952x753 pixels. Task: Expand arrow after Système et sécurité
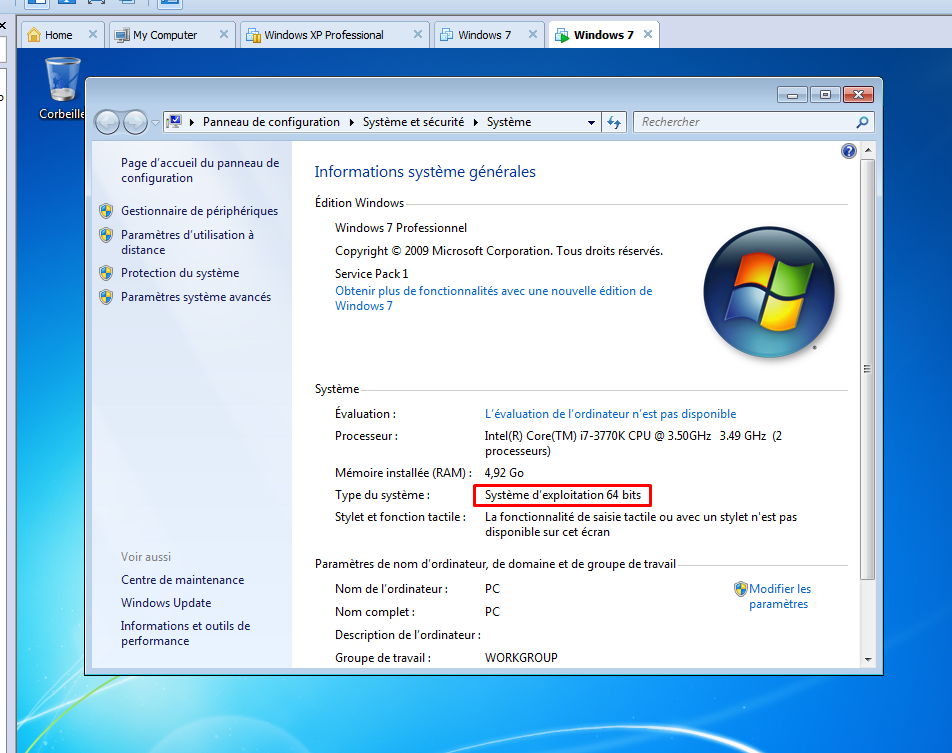click(475, 122)
